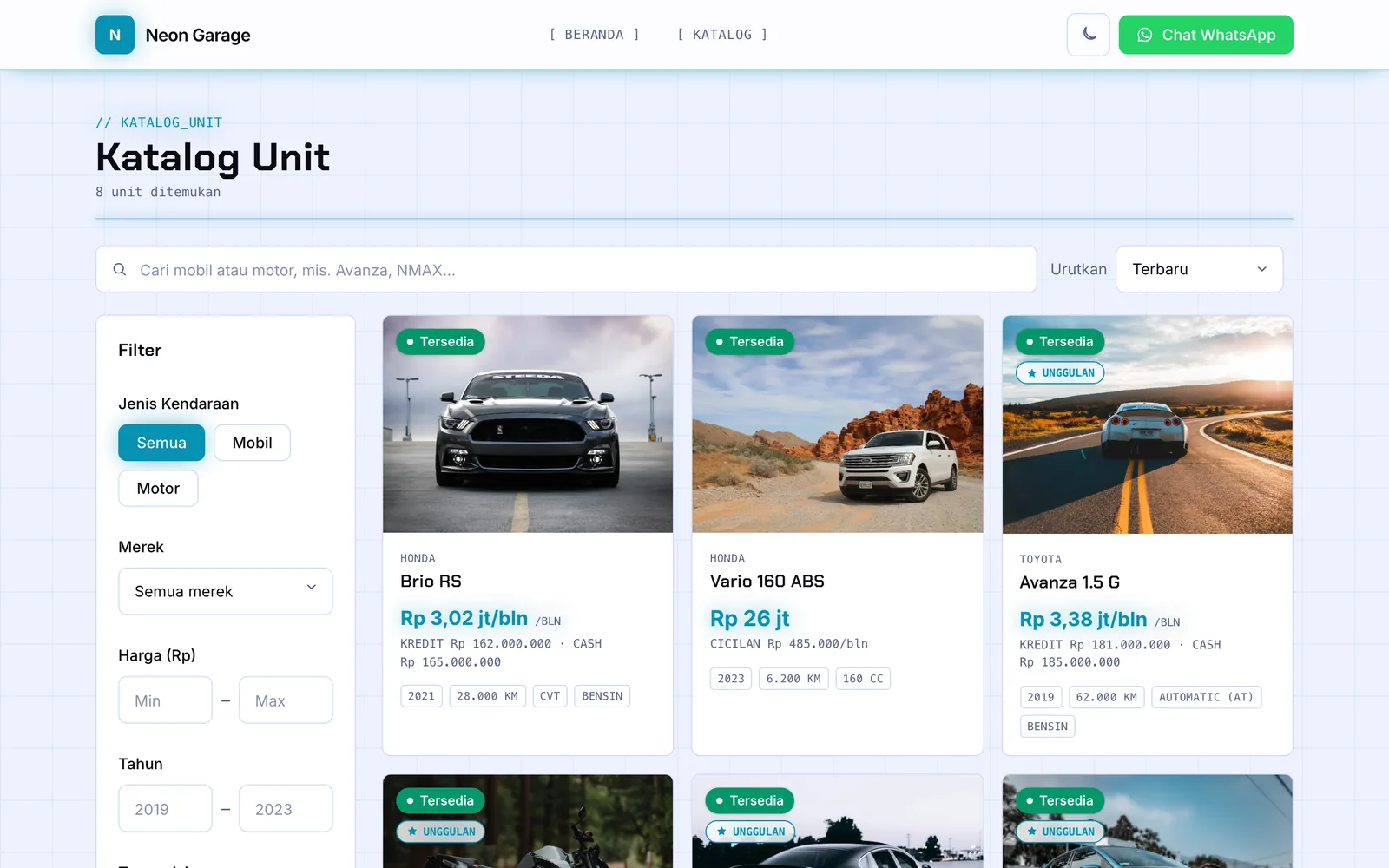Open the Avanza 1.5 G listing title
Viewport: 1389px width, 868px height.
(1070, 582)
